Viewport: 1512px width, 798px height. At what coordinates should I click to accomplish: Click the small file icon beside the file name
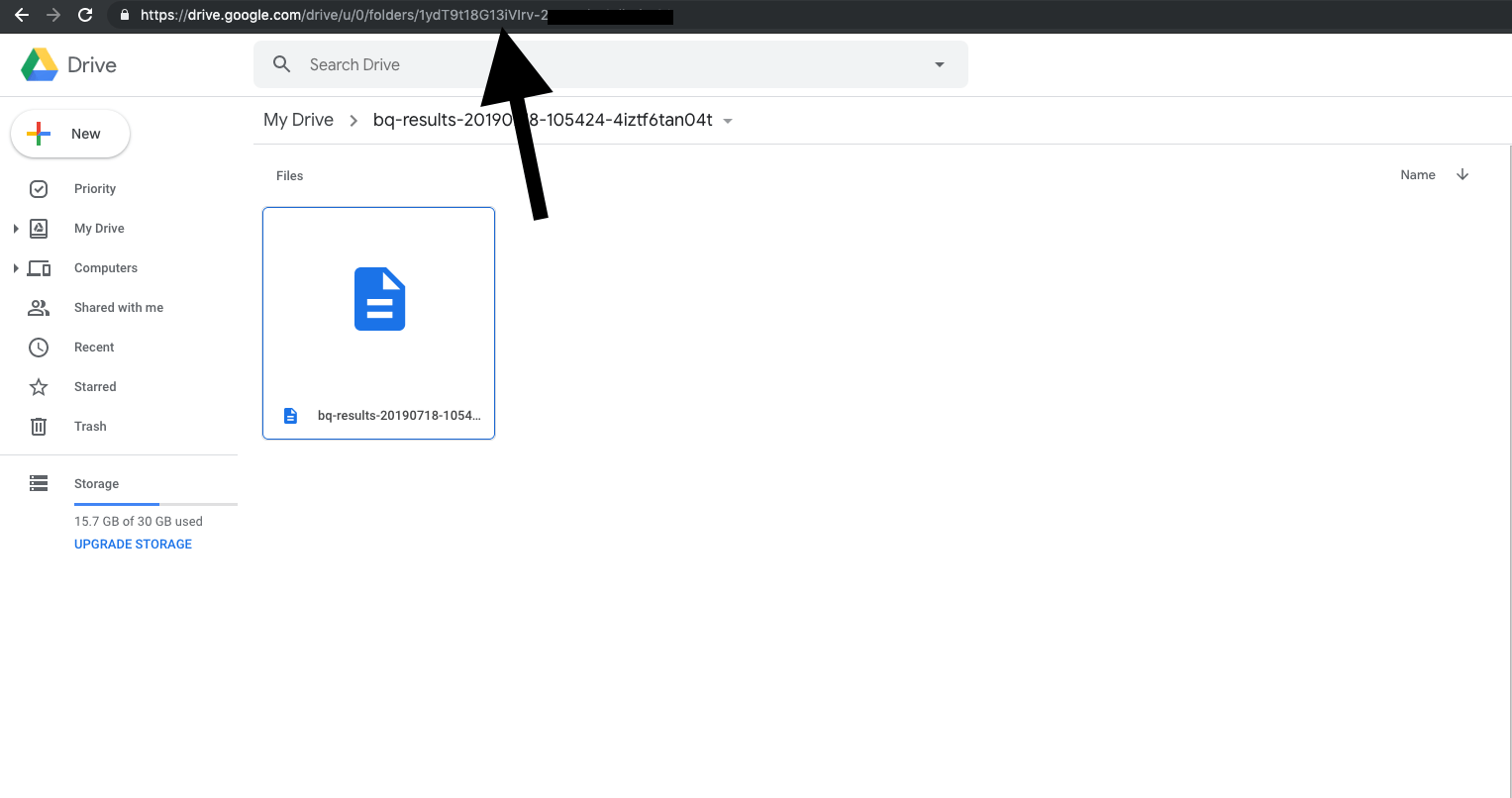[290, 416]
